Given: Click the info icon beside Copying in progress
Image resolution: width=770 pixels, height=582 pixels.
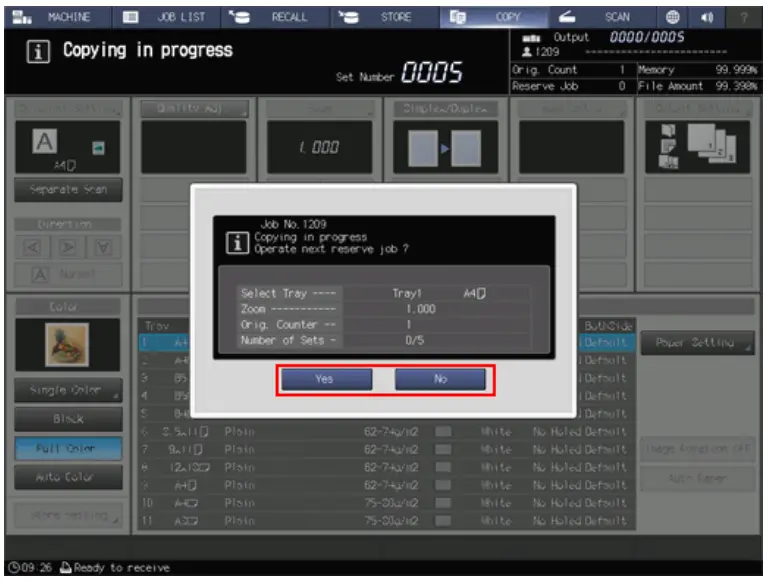Looking at the screenshot, I should (38, 52).
